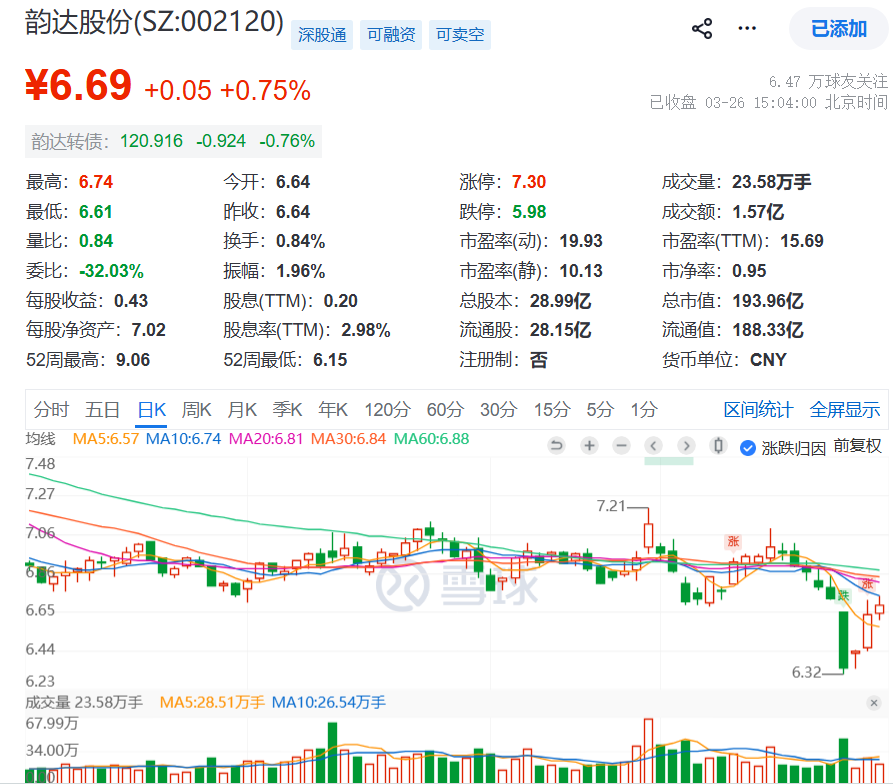This screenshot has width=893, height=784.
Task: Click the 涨停 value 7.30
Action: point(529,182)
